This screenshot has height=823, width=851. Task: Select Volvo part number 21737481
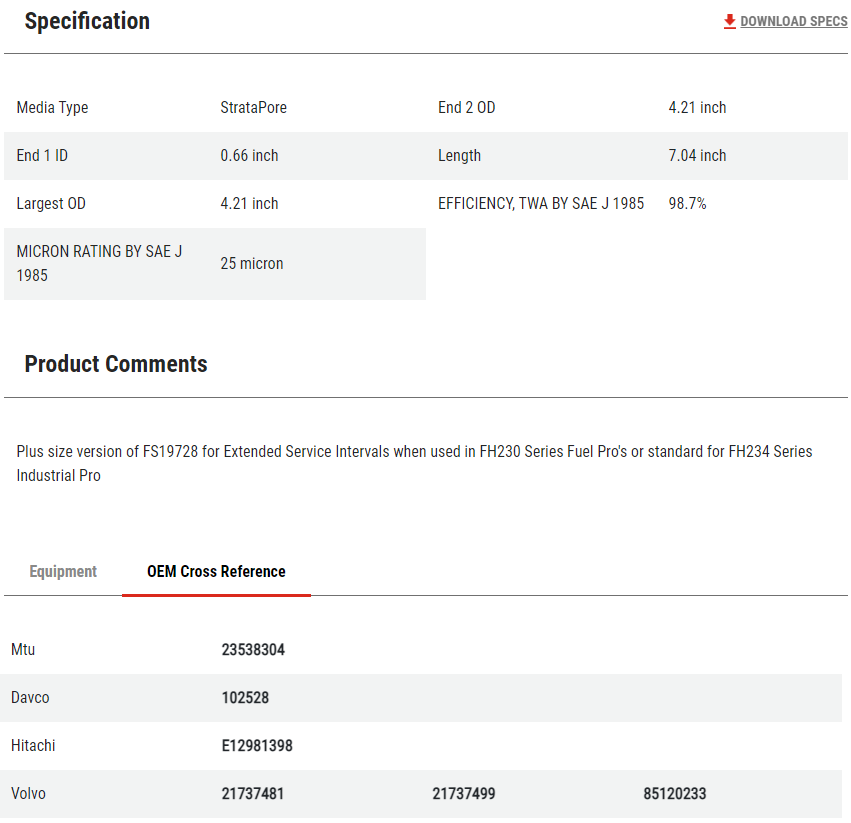point(253,794)
